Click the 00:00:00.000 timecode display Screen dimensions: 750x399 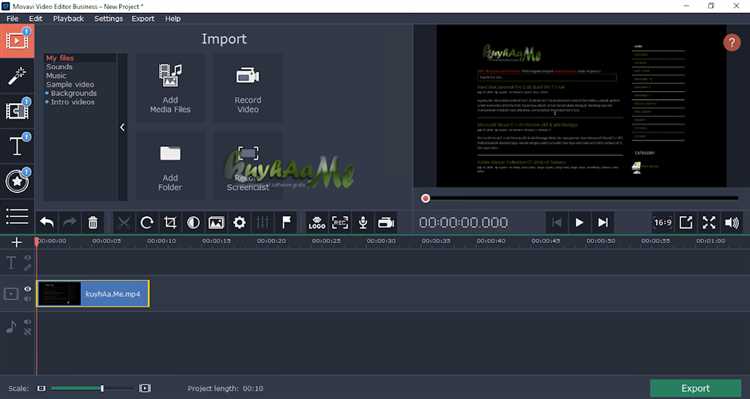click(463, 222)
